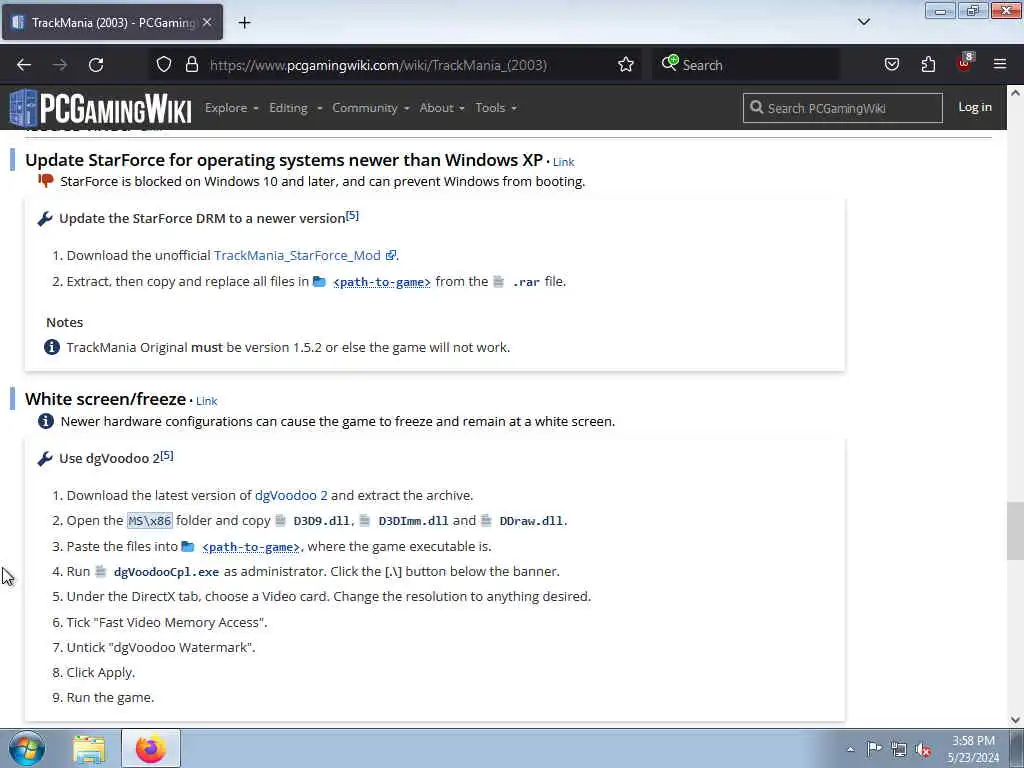List all tabs with the chevron

click(x=863, y=22)
